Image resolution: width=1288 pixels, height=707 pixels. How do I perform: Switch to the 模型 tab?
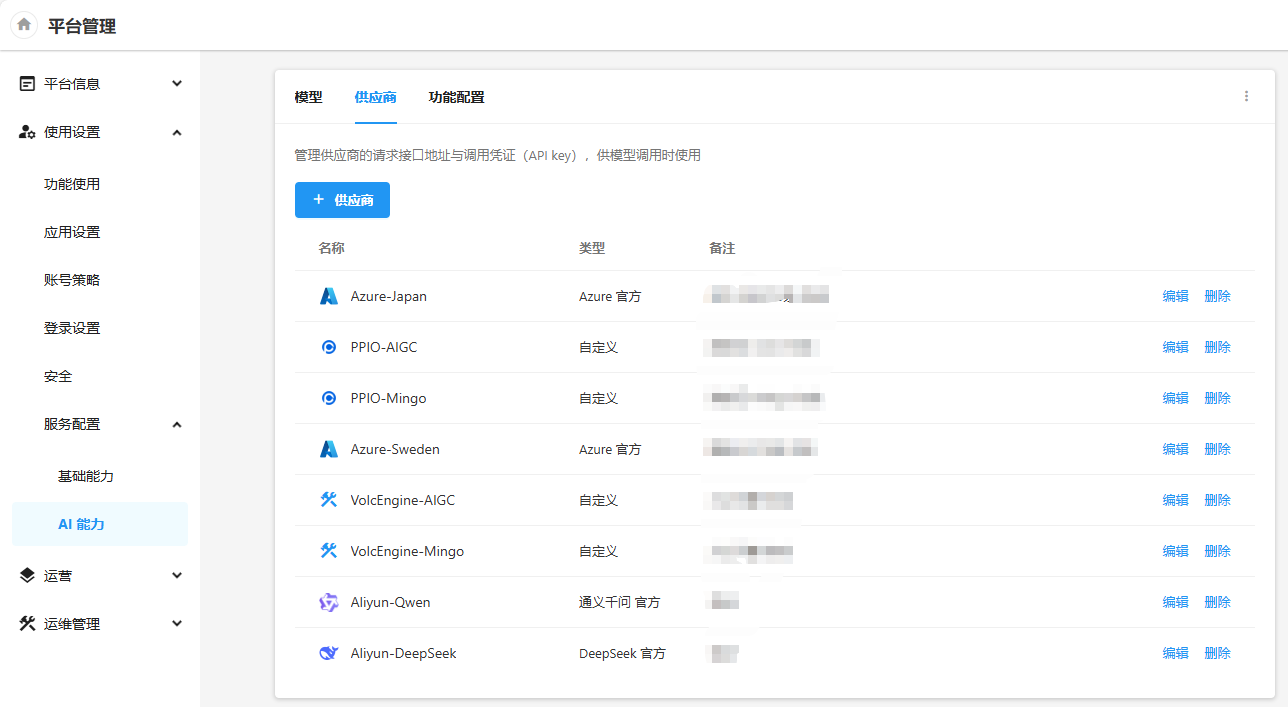308,97
